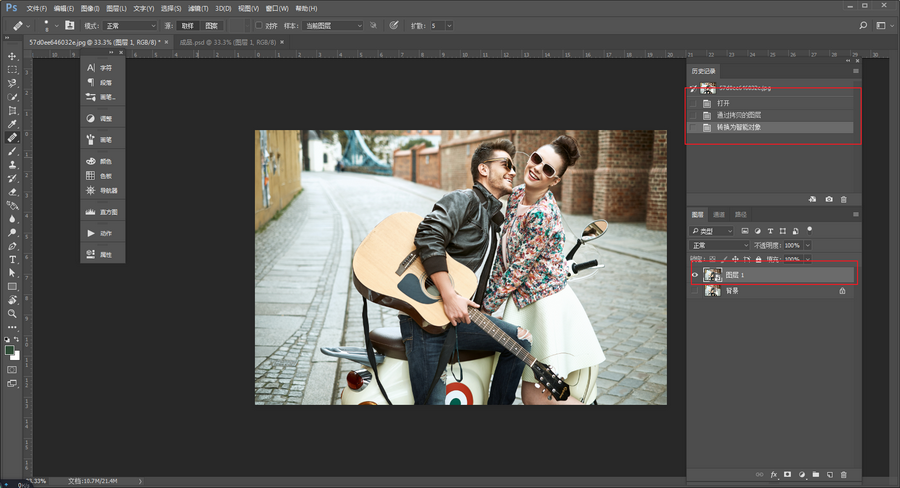This screenshot has height=488, width=900.
Task: Open the 模式 mode dropdown in options bar
Action: (130, 25)
